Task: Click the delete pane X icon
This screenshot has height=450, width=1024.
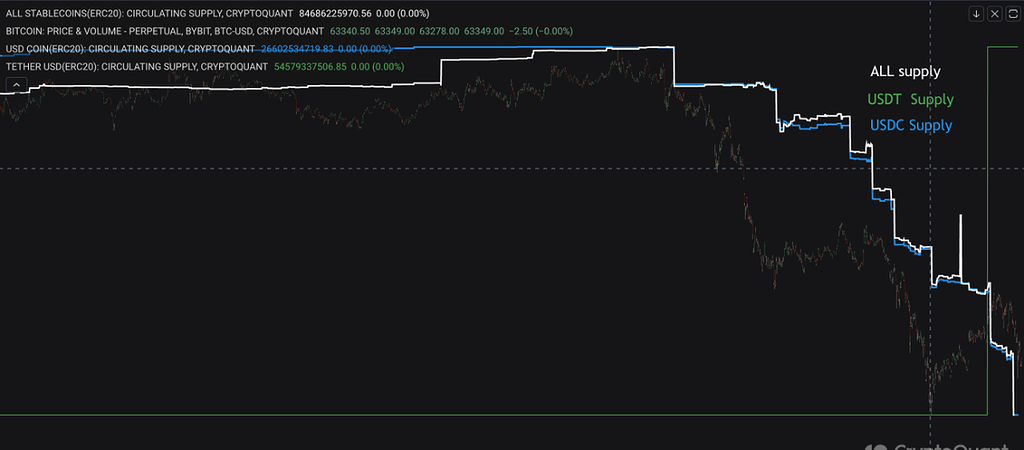Action: pyautogui.click(x=995, y=14)
